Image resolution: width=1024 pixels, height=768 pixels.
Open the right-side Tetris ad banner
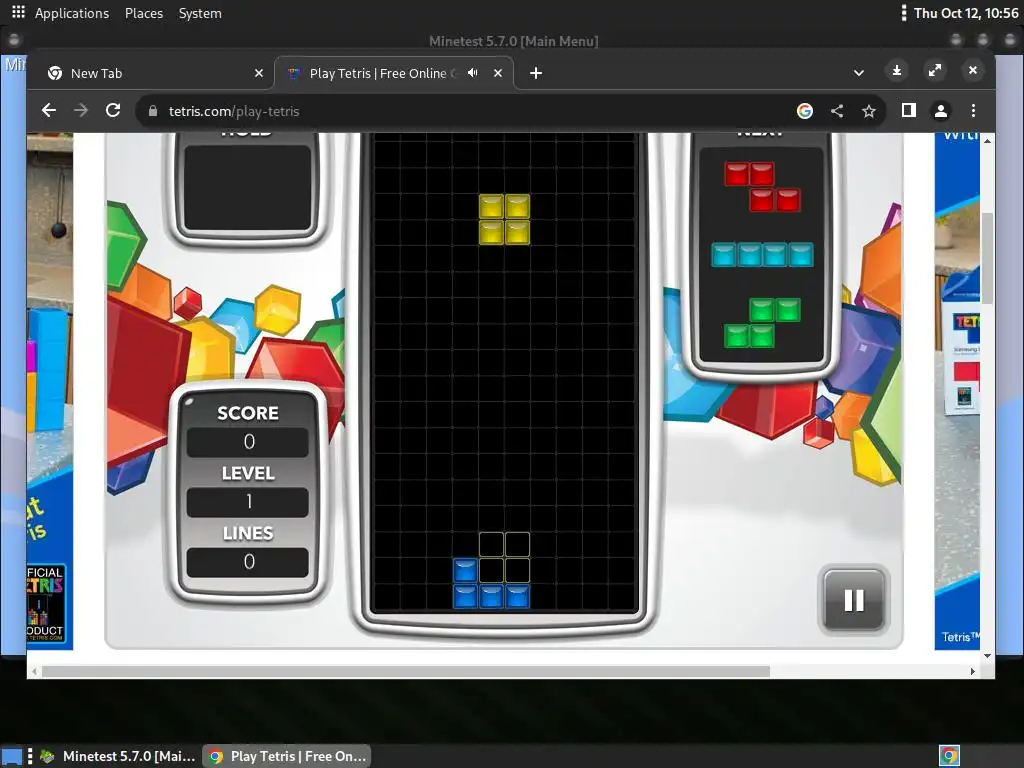(x=957, y=392)
